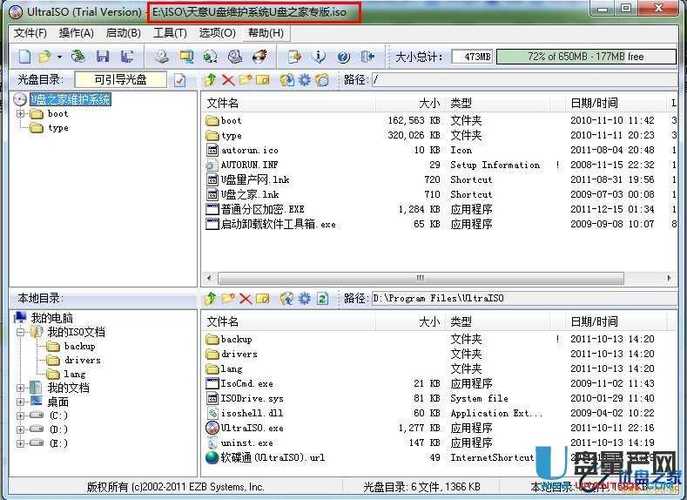Click the Save As toolbar icon
This screenshot has width=687, height=500.
[127, 57]
